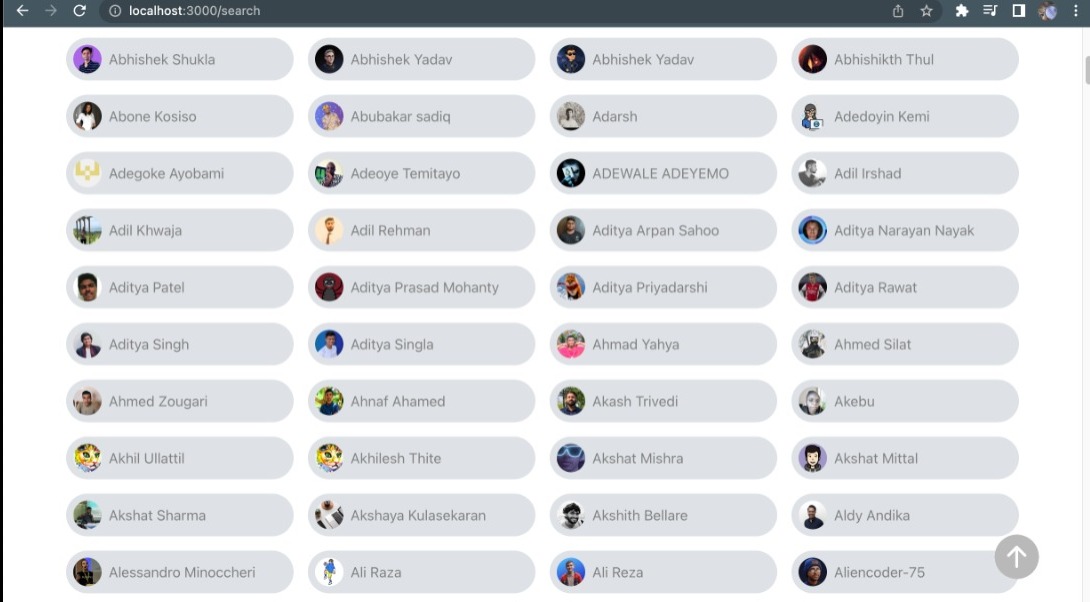This screenshot has width=1090, height=602.
Task: Click the reading list sidebar icon
Action: pos(990,12)
